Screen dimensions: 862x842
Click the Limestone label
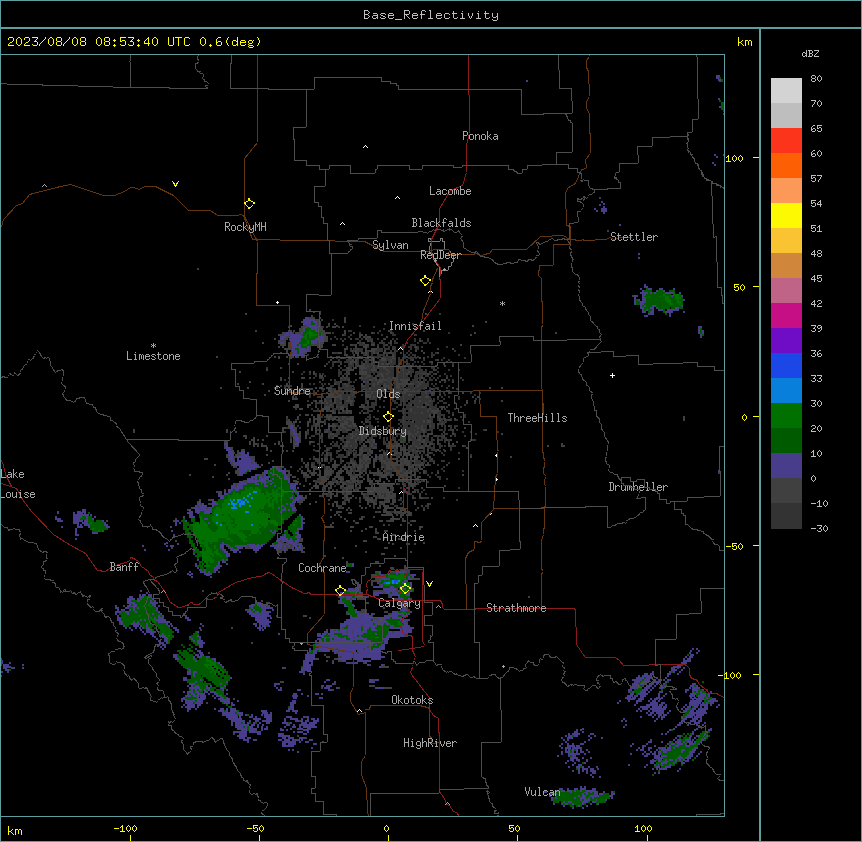[153, 356]
